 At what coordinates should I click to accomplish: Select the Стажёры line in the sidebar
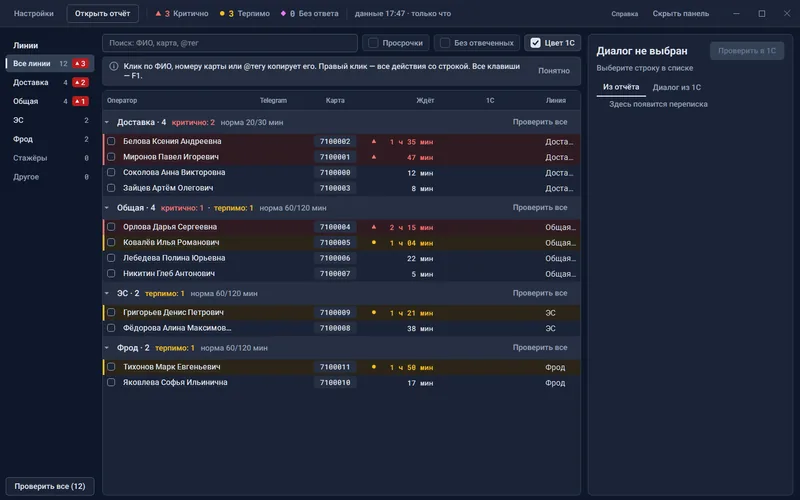click(49, 158)
